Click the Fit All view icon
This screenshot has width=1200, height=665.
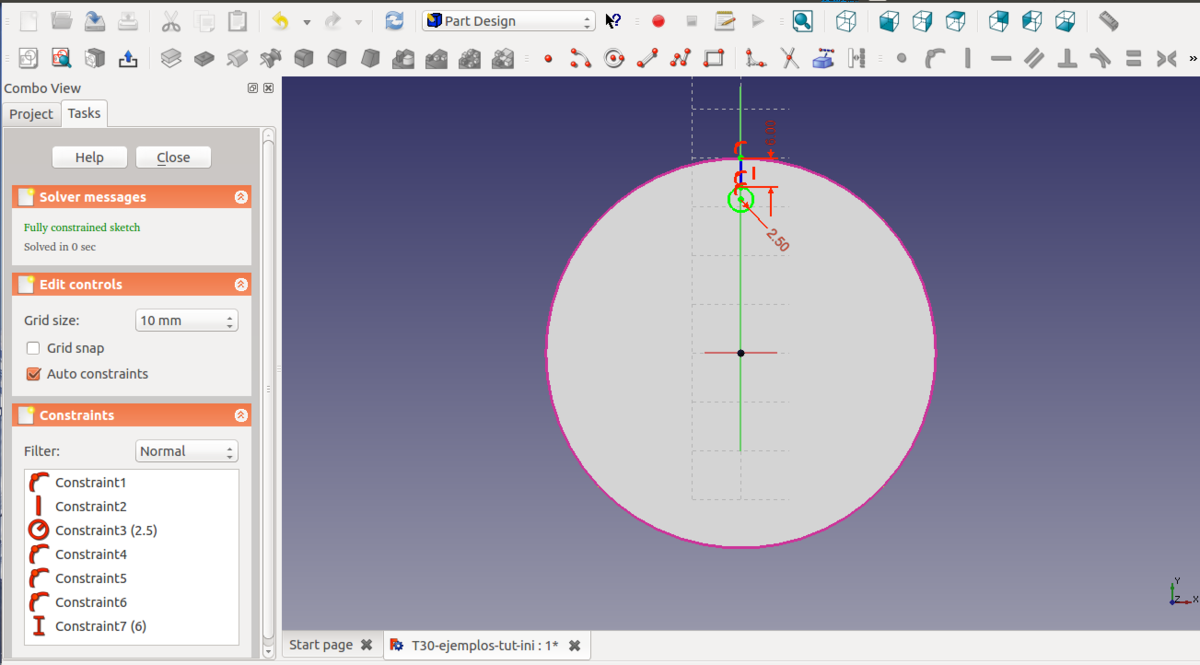(802, 21)
